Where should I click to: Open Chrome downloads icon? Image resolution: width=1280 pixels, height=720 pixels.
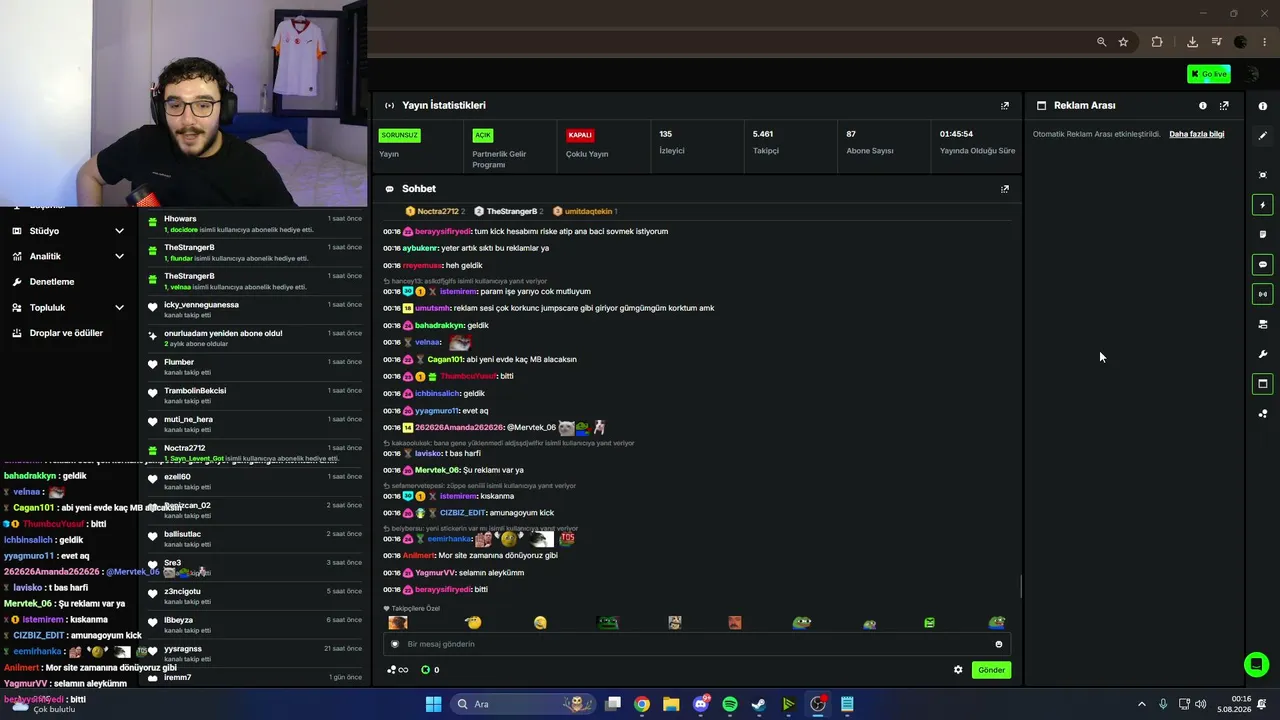1192,42
